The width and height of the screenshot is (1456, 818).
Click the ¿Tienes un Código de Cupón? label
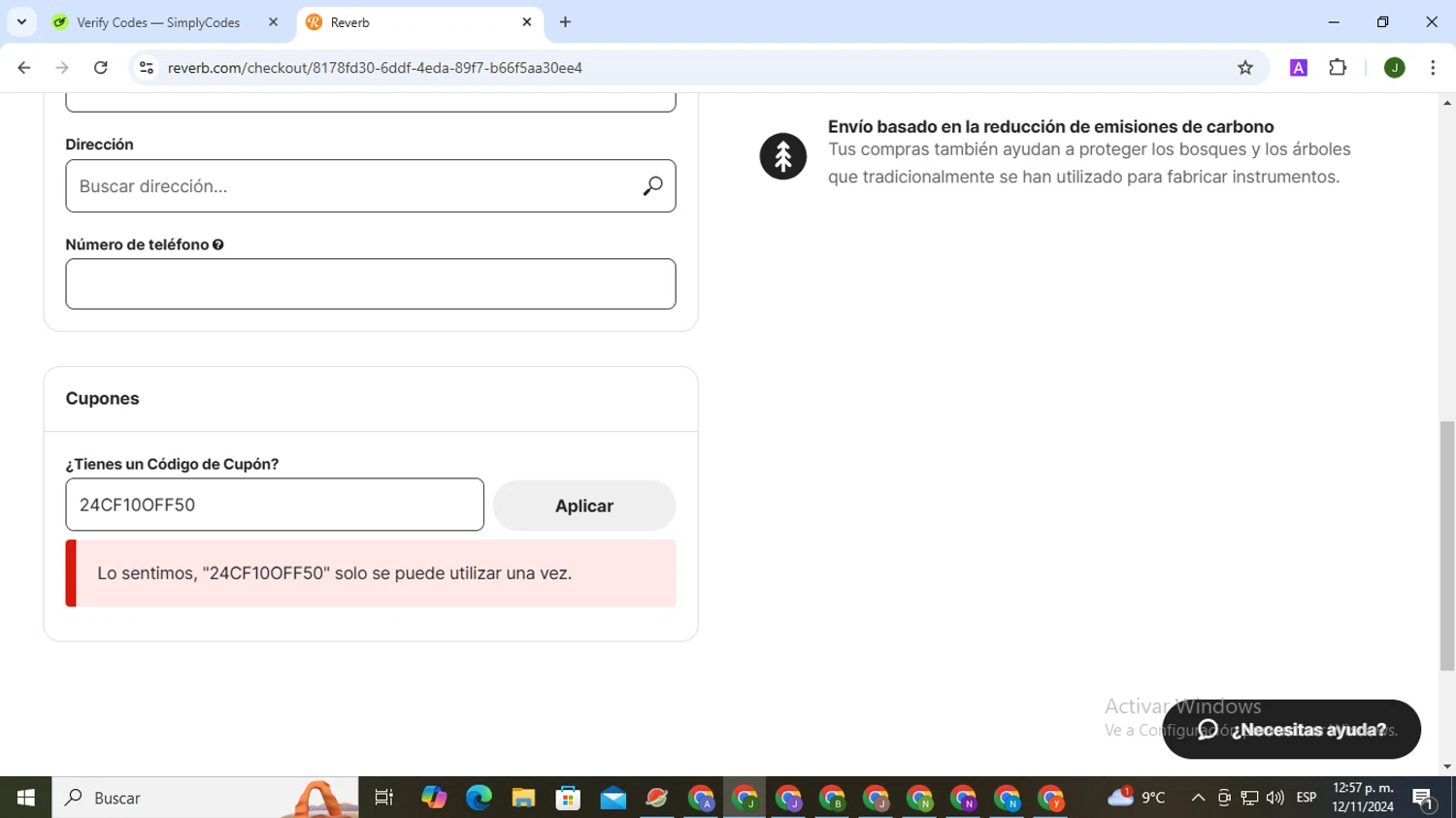click(x=173, y=464)
